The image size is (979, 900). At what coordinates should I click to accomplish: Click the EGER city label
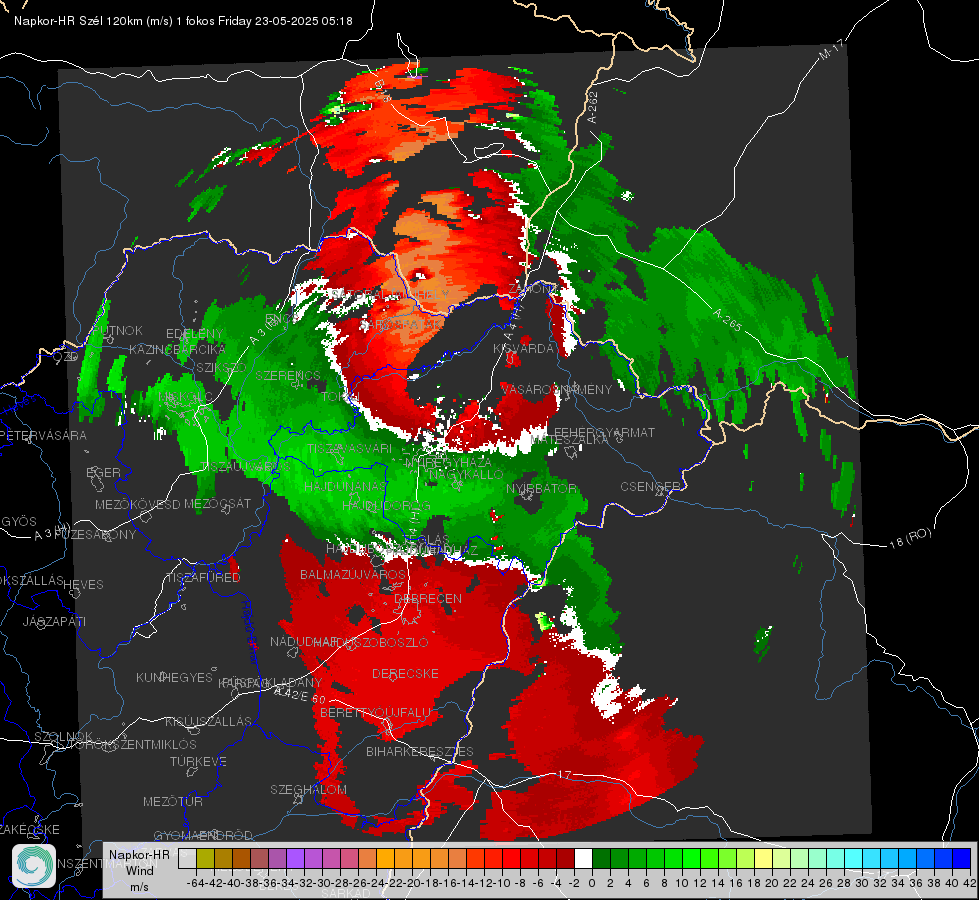pos(104,472)
